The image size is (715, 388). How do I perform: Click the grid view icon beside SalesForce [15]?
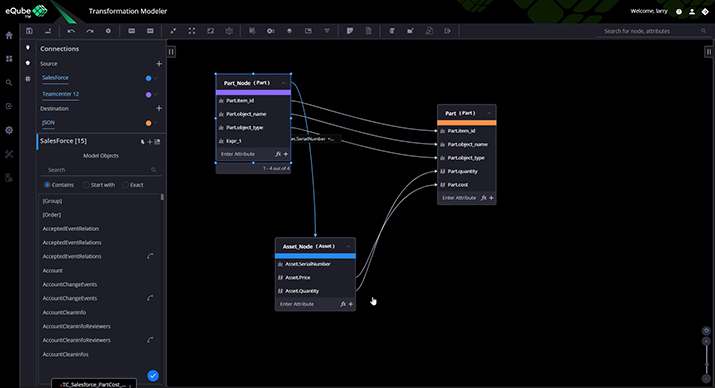[x=157, y=142]
